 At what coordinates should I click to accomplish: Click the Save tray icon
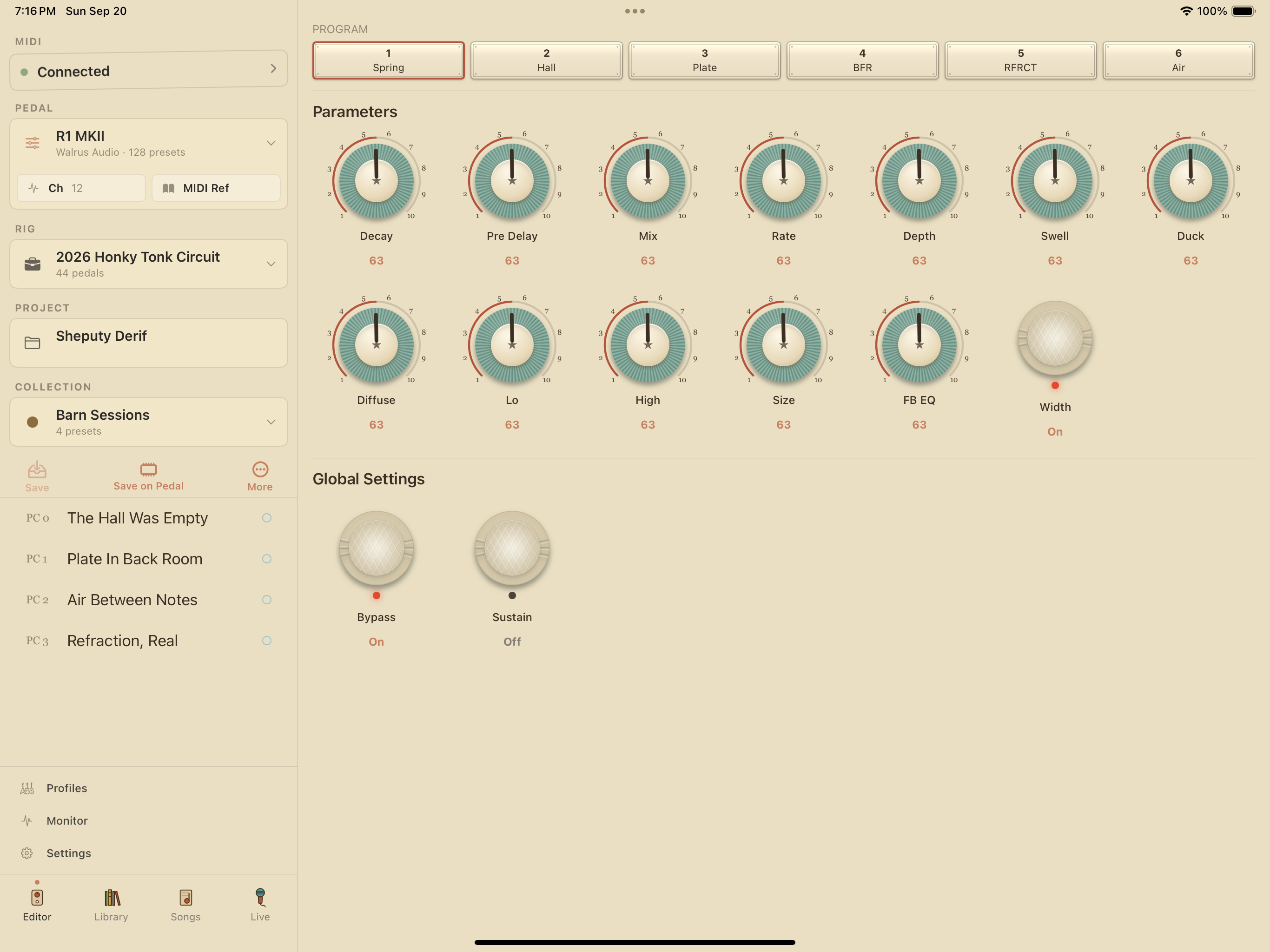pyautogui.click(x=37, y=469)
